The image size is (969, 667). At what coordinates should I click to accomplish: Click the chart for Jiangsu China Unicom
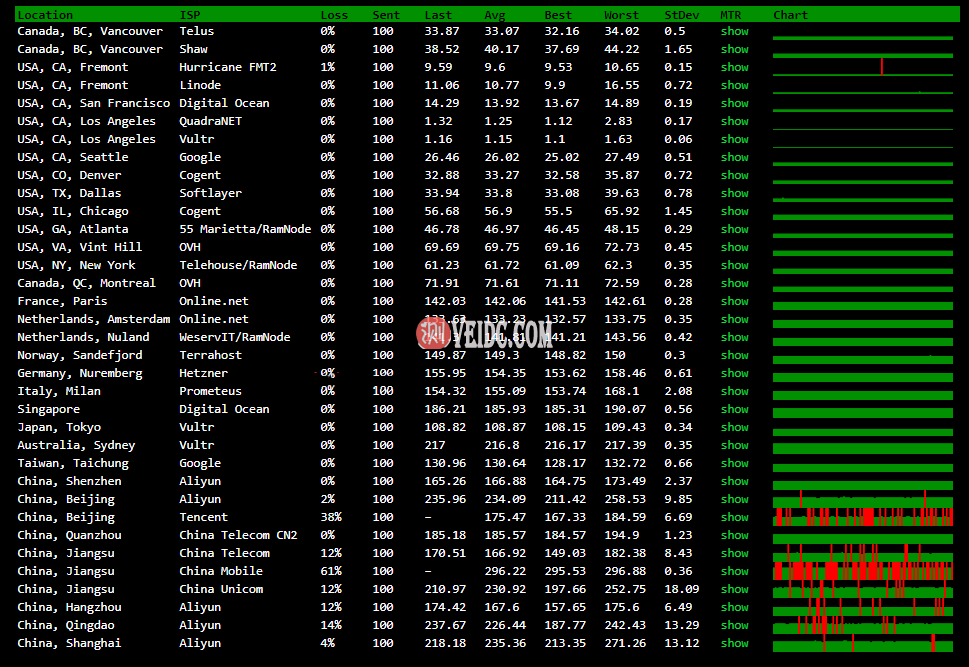point(862,589)
